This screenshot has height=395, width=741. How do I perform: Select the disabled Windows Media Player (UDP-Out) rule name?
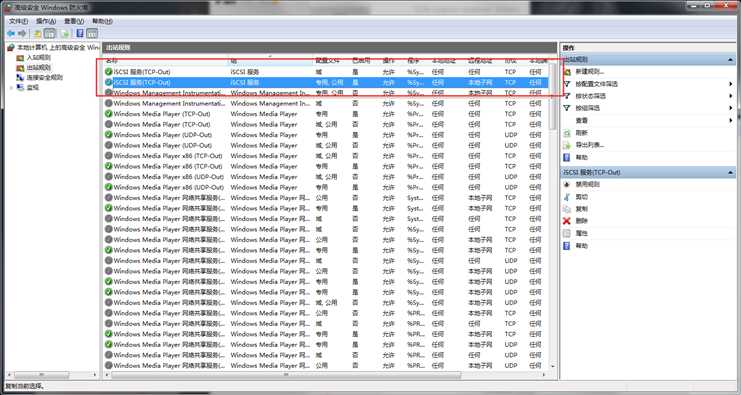pyautogui.click(x=163, y=145)
